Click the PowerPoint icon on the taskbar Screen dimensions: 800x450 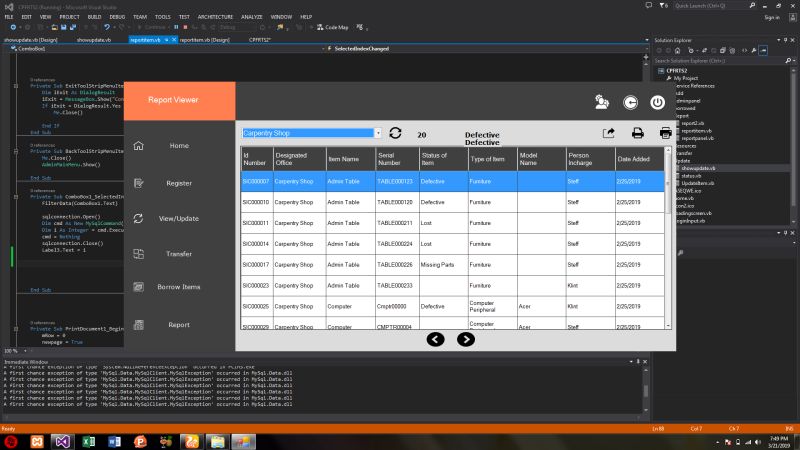pyautogui.click(x=140, y=441)
